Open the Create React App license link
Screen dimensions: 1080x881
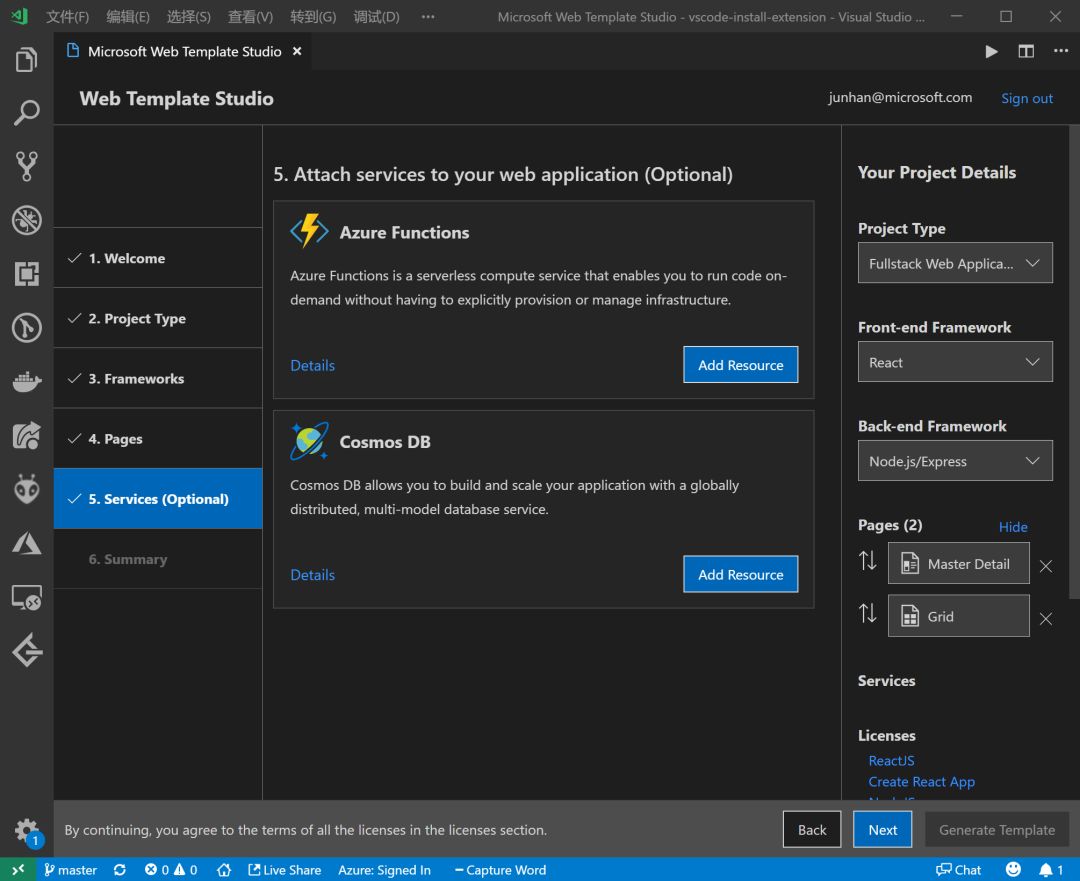click(x=922, y=782)
